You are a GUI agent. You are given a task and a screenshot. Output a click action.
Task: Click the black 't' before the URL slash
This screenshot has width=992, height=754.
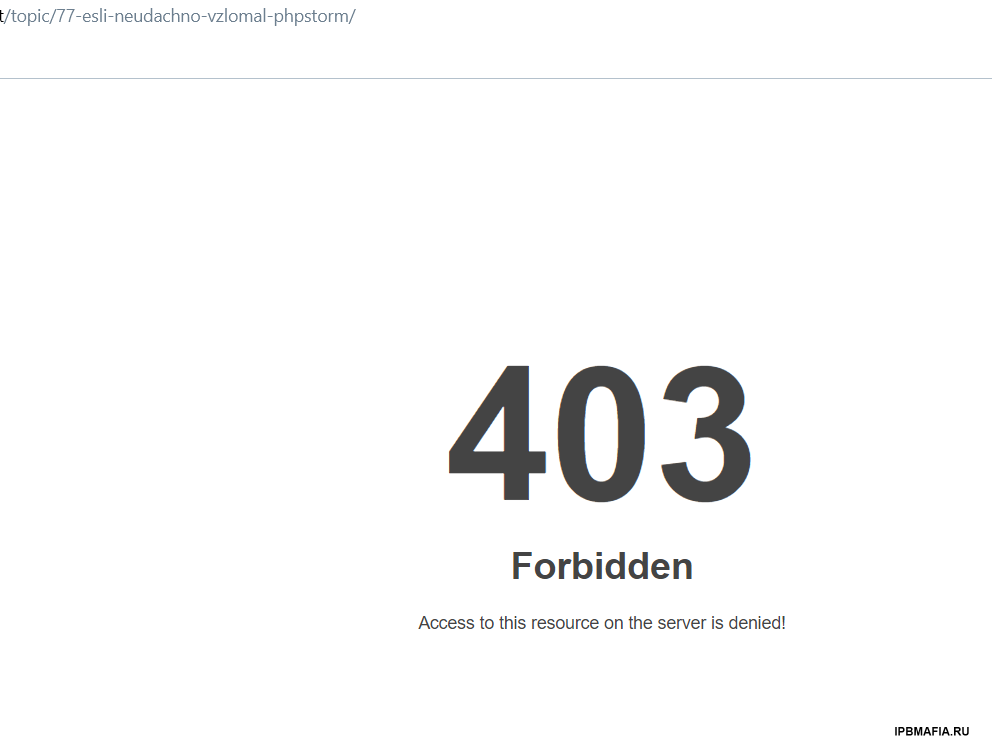click(x=3, y=16)
